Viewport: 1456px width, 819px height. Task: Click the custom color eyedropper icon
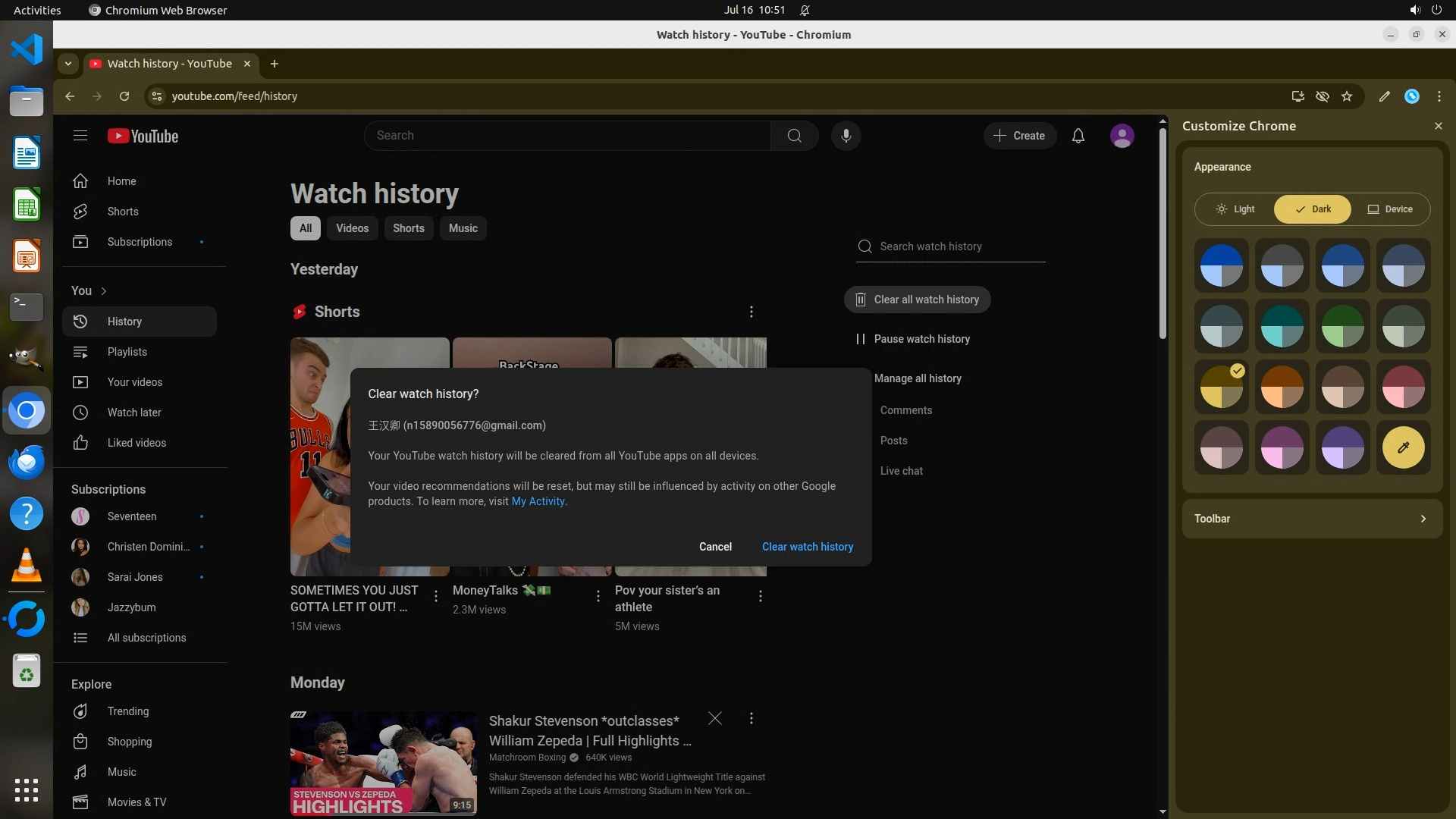[1403, 447]
